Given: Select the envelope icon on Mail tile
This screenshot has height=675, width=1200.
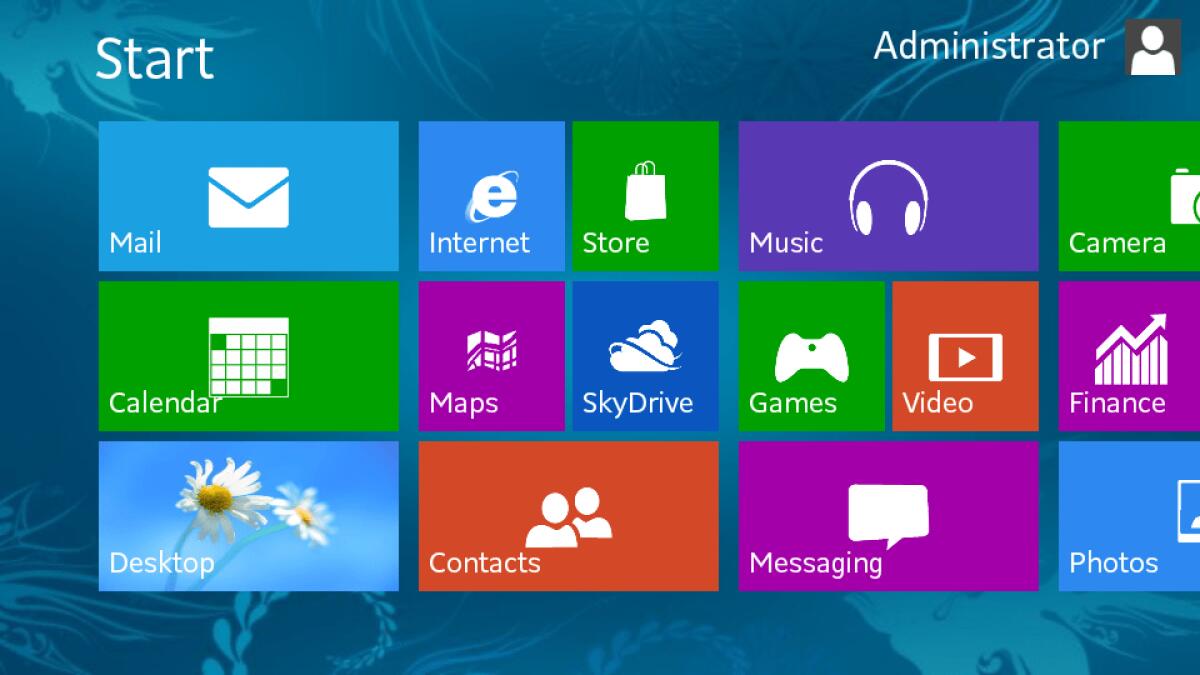Looking at the screenshot, I should click(x=247, y=196).
